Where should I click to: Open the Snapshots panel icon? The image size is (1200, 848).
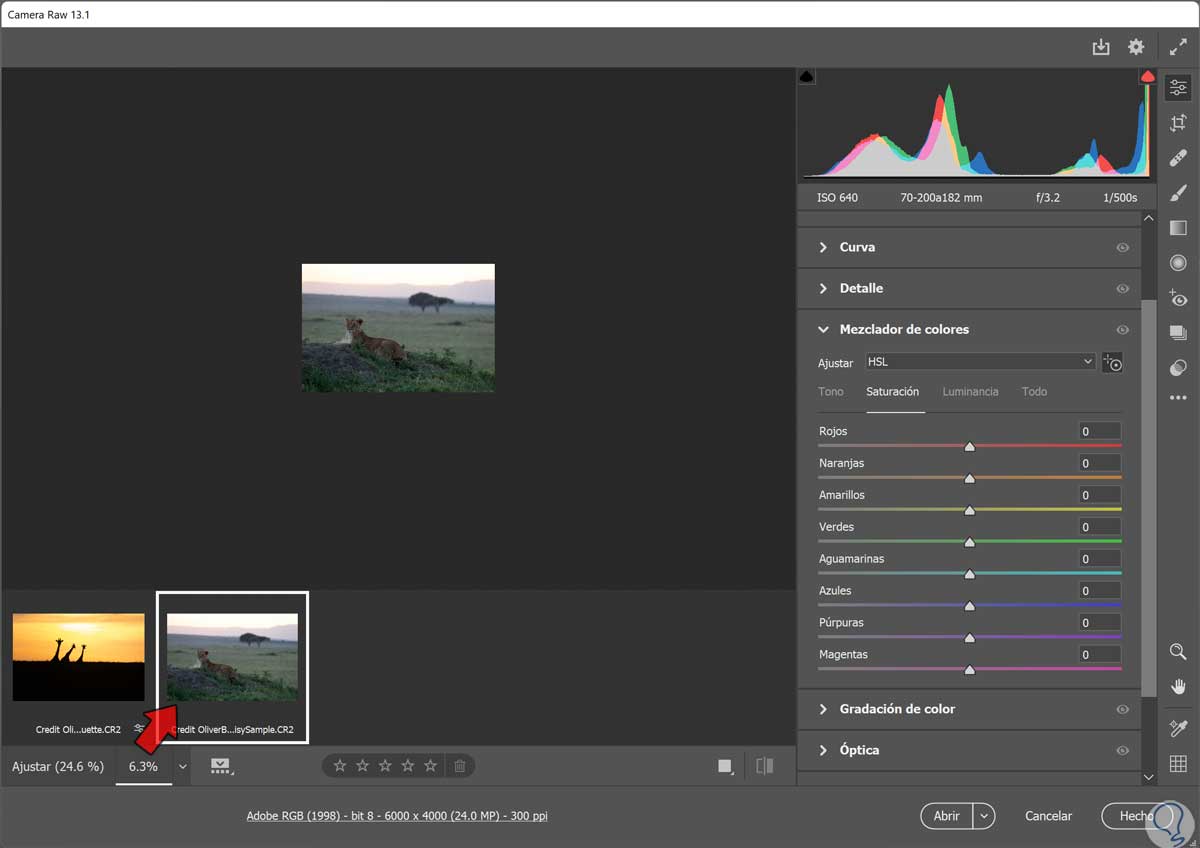pos(1178,333)
